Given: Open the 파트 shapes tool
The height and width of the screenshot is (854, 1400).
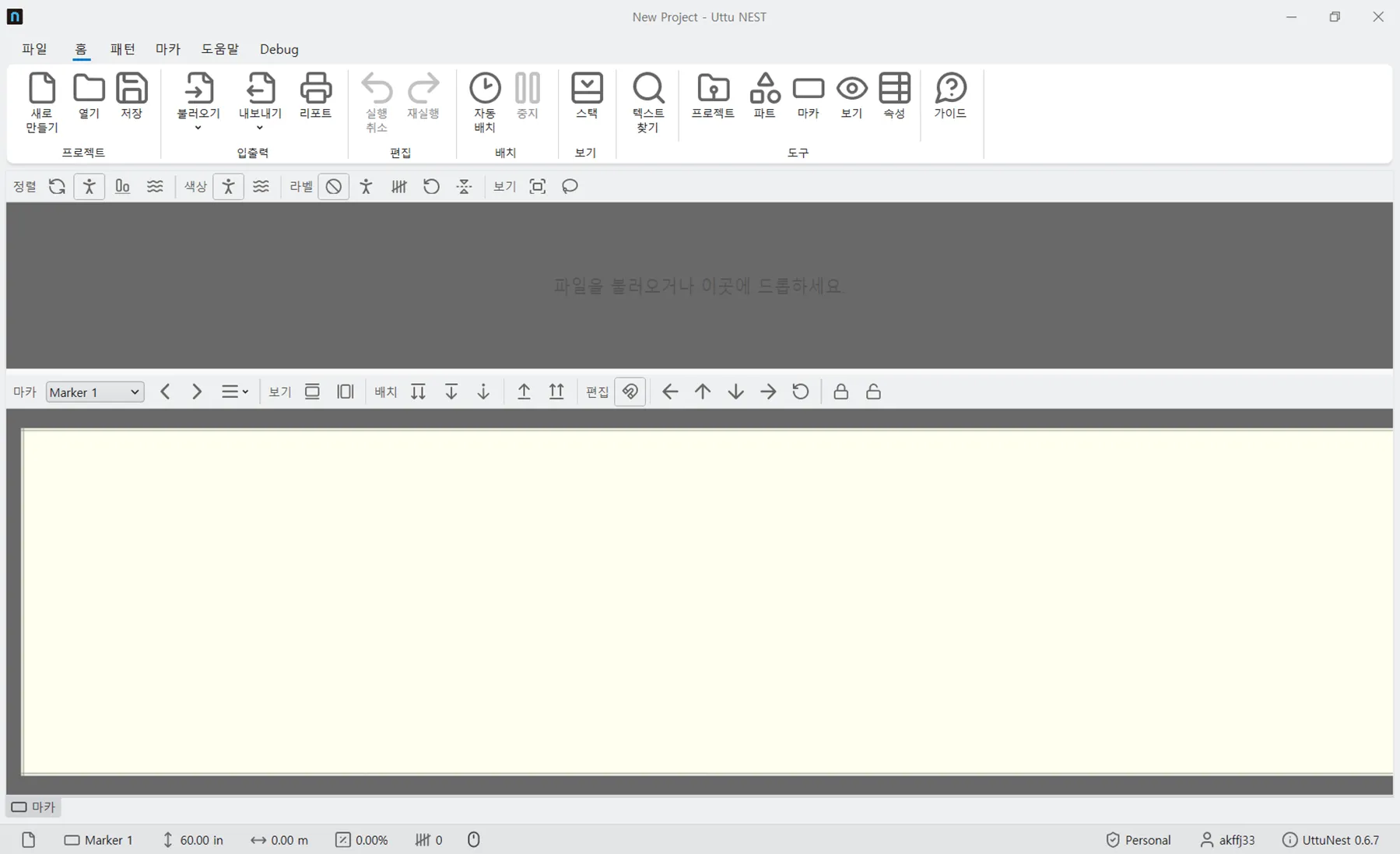Looking at the screenshot, I should pos(764,96).
